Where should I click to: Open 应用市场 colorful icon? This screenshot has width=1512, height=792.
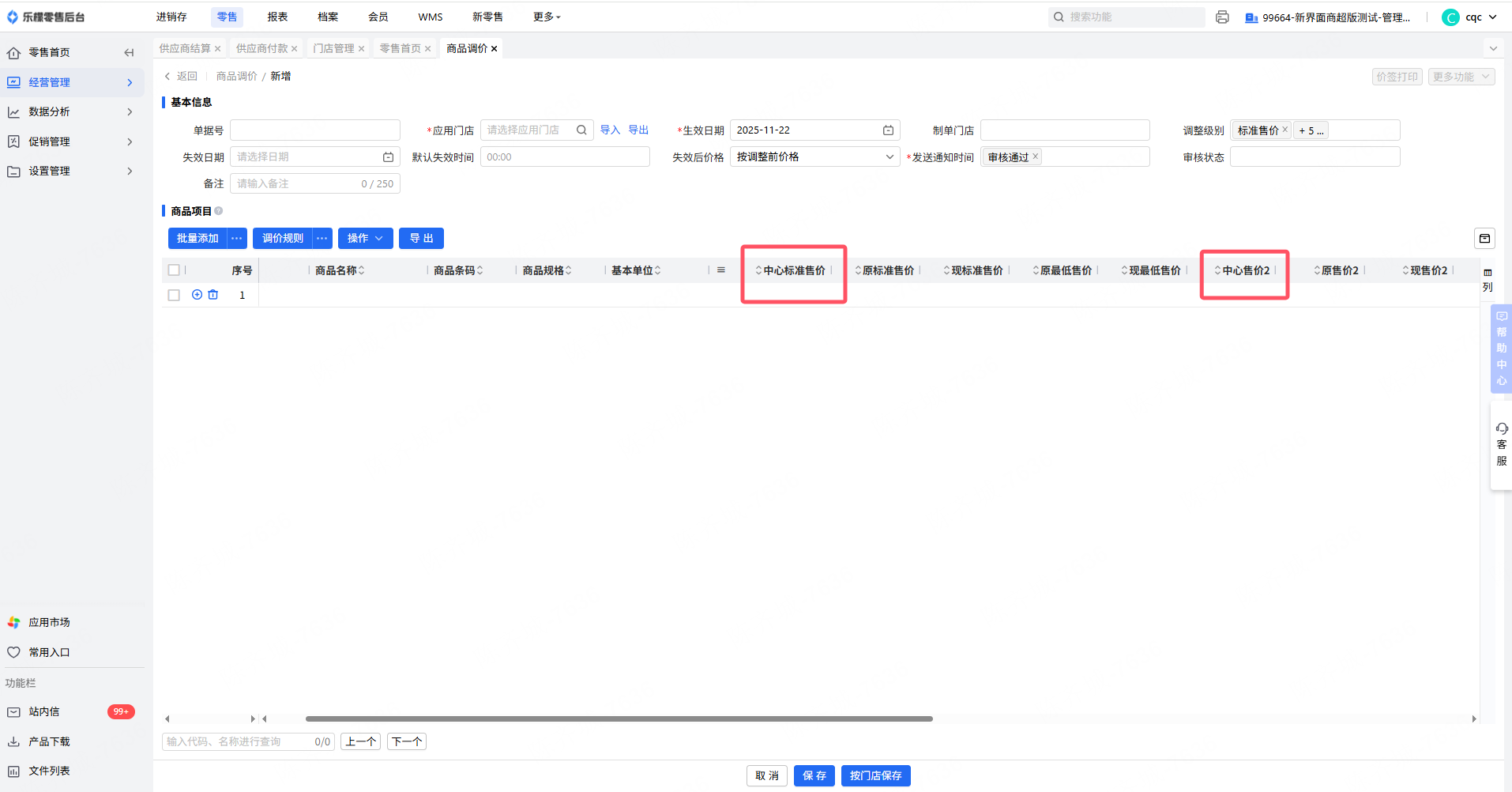tap(13, 623)
